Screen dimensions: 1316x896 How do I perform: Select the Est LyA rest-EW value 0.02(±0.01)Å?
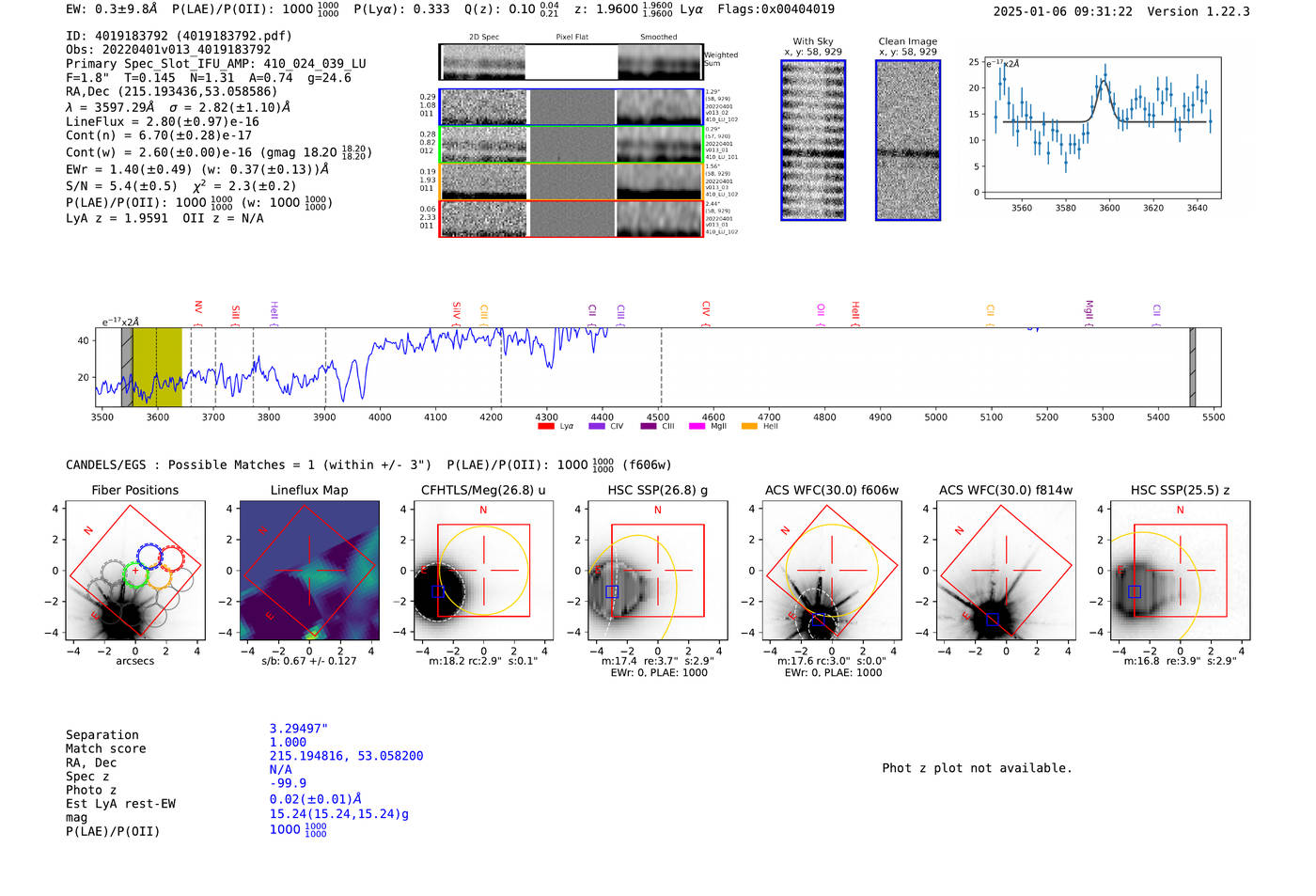click(315, 799)
